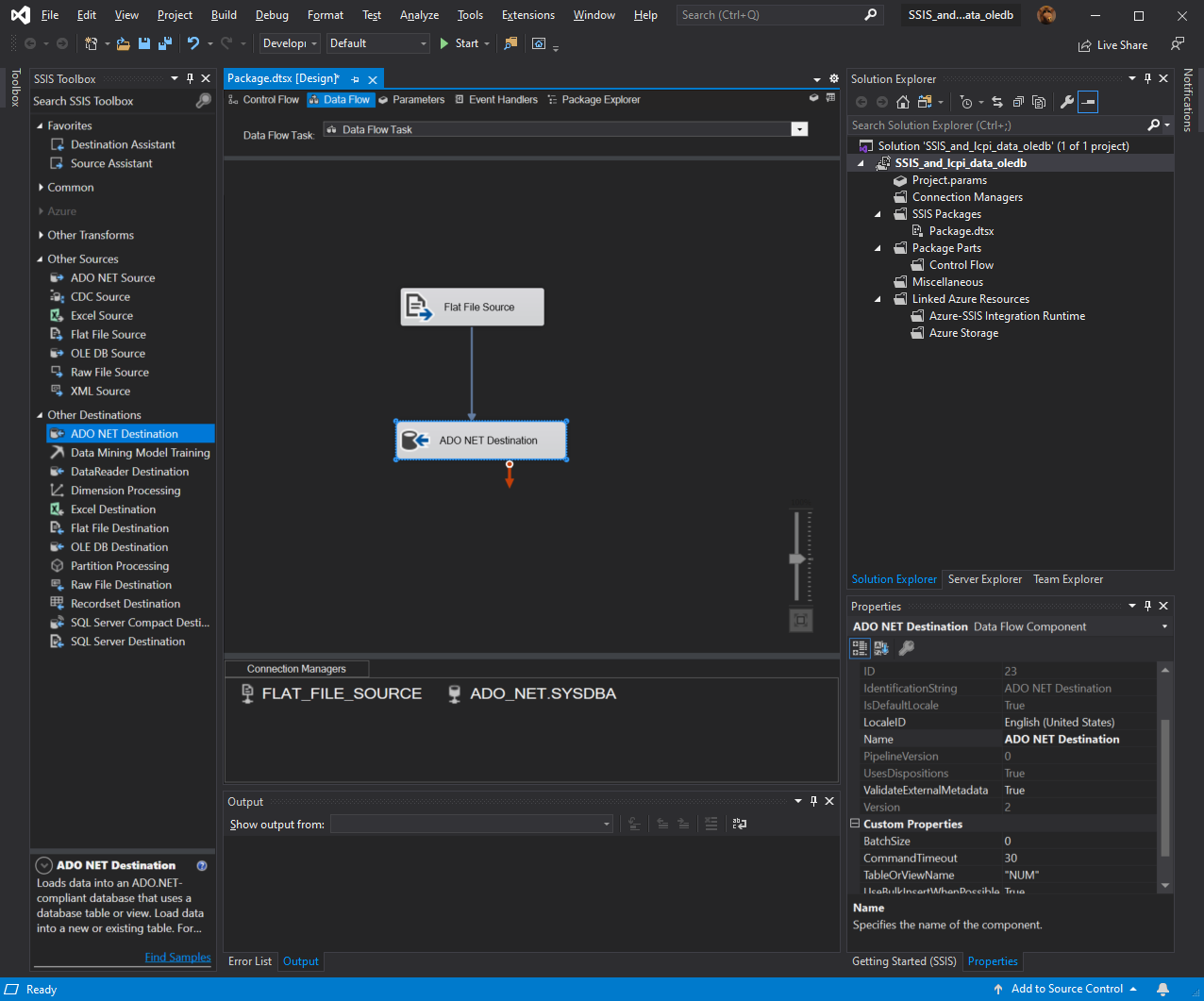Collapse the Other Sources section

[x=41, y=259]
